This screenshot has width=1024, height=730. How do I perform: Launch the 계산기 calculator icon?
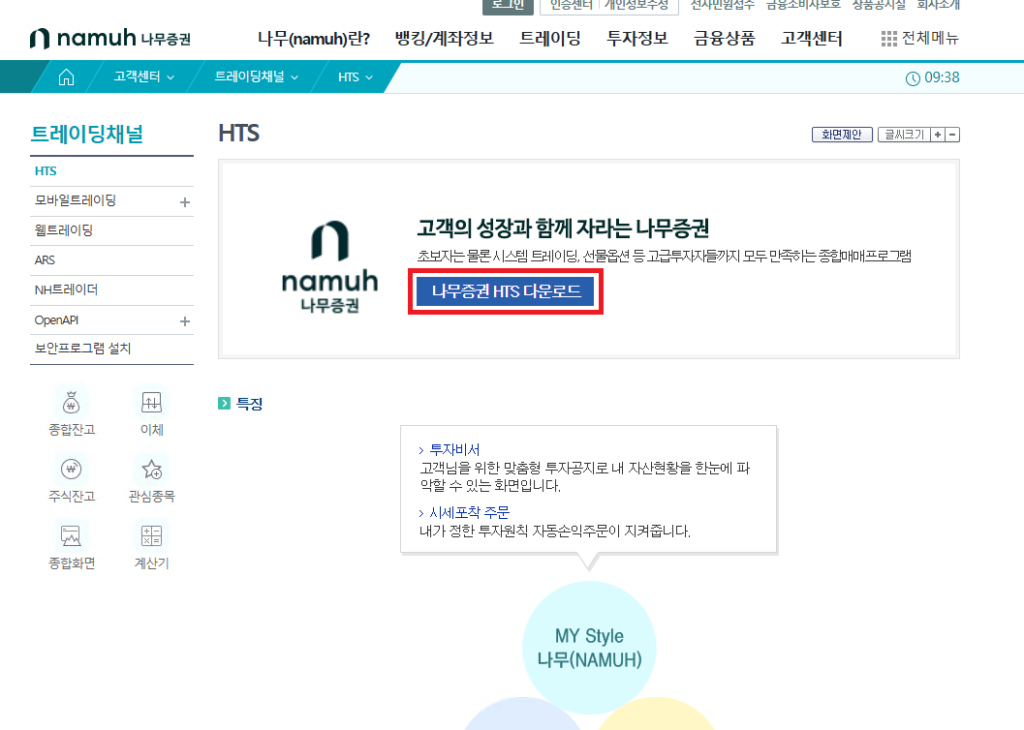pyautogui.click(x=152, y=535)
